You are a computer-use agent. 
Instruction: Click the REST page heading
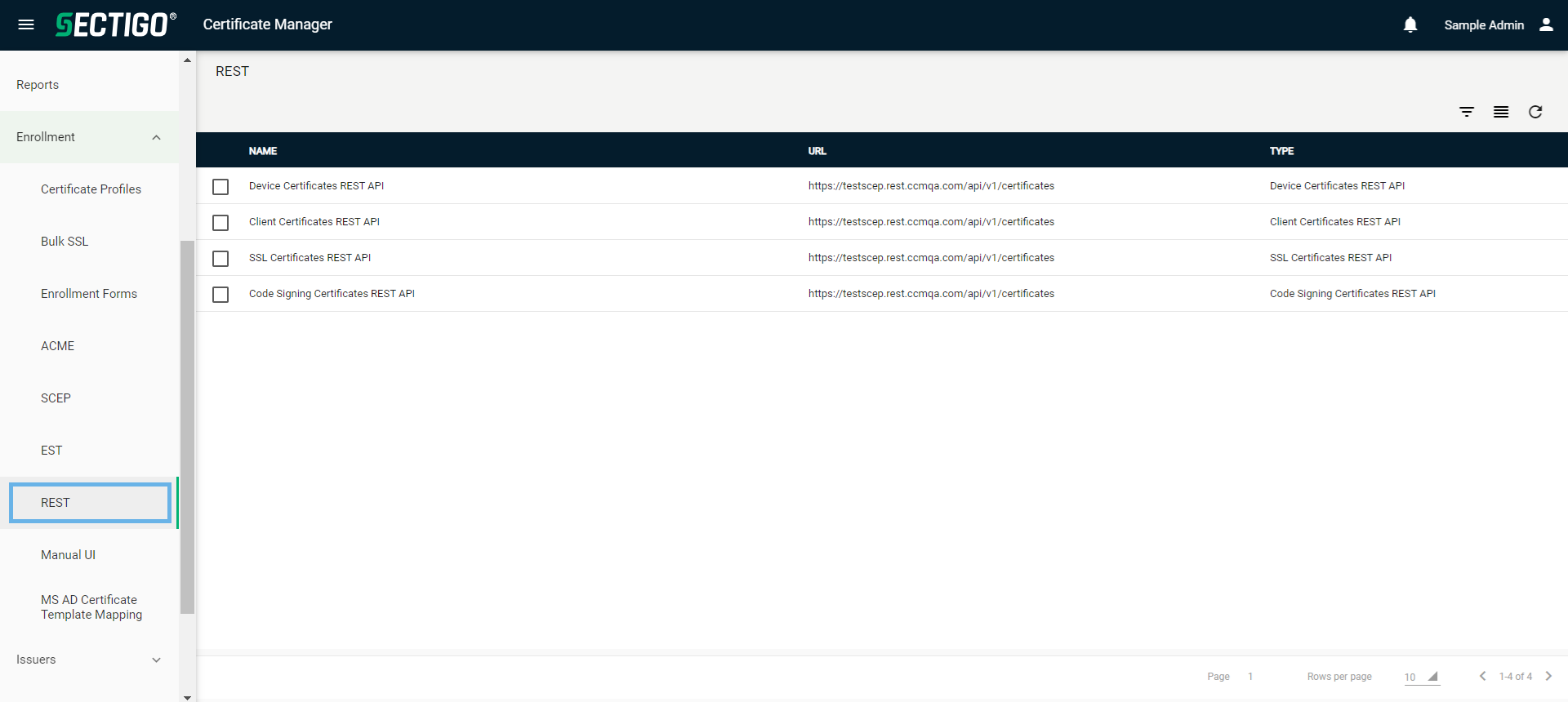232,72
